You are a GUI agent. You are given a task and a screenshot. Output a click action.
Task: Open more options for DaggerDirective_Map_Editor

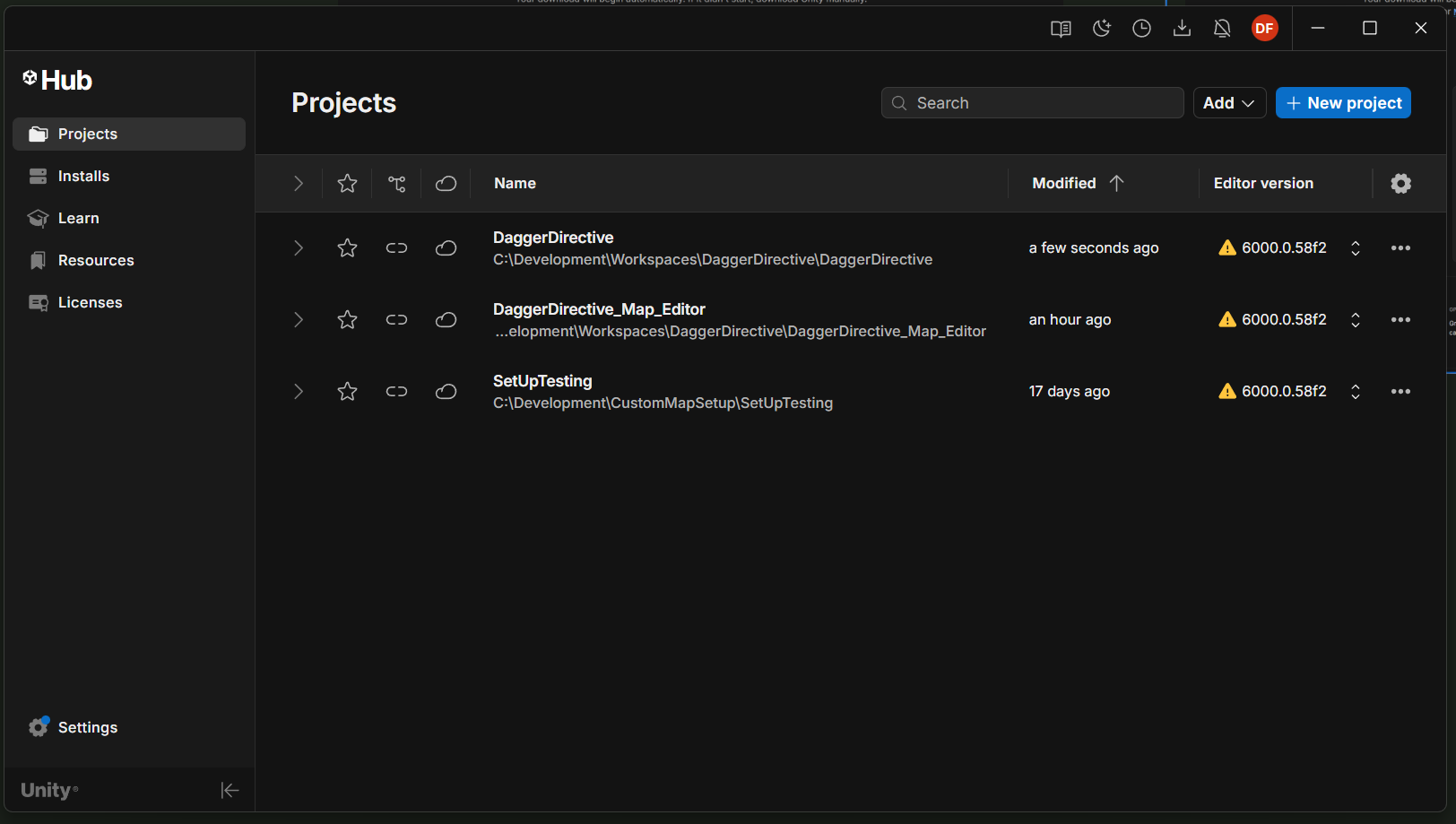(1400, 320)
